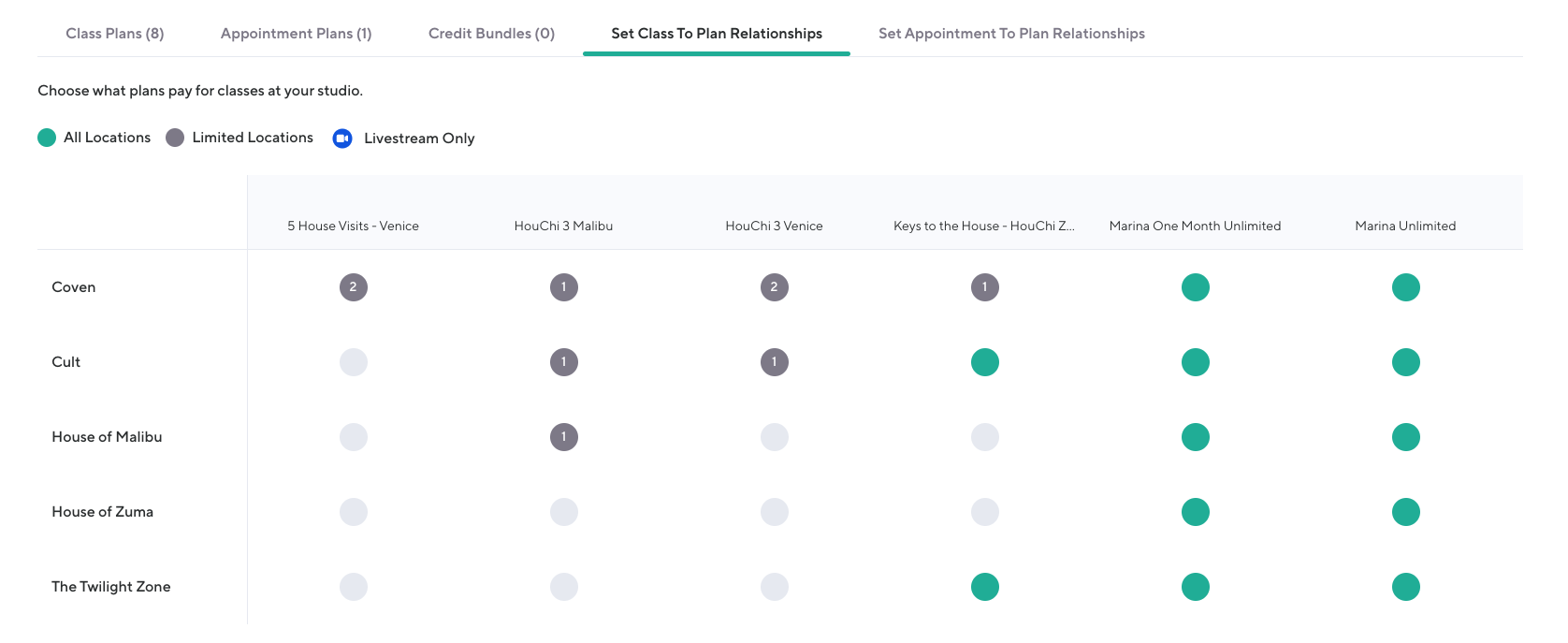This screenshot has height=643, width=1568.
Task: Enable House of Zuma for HouChi 3 Venice
Action: click(774, 512)
